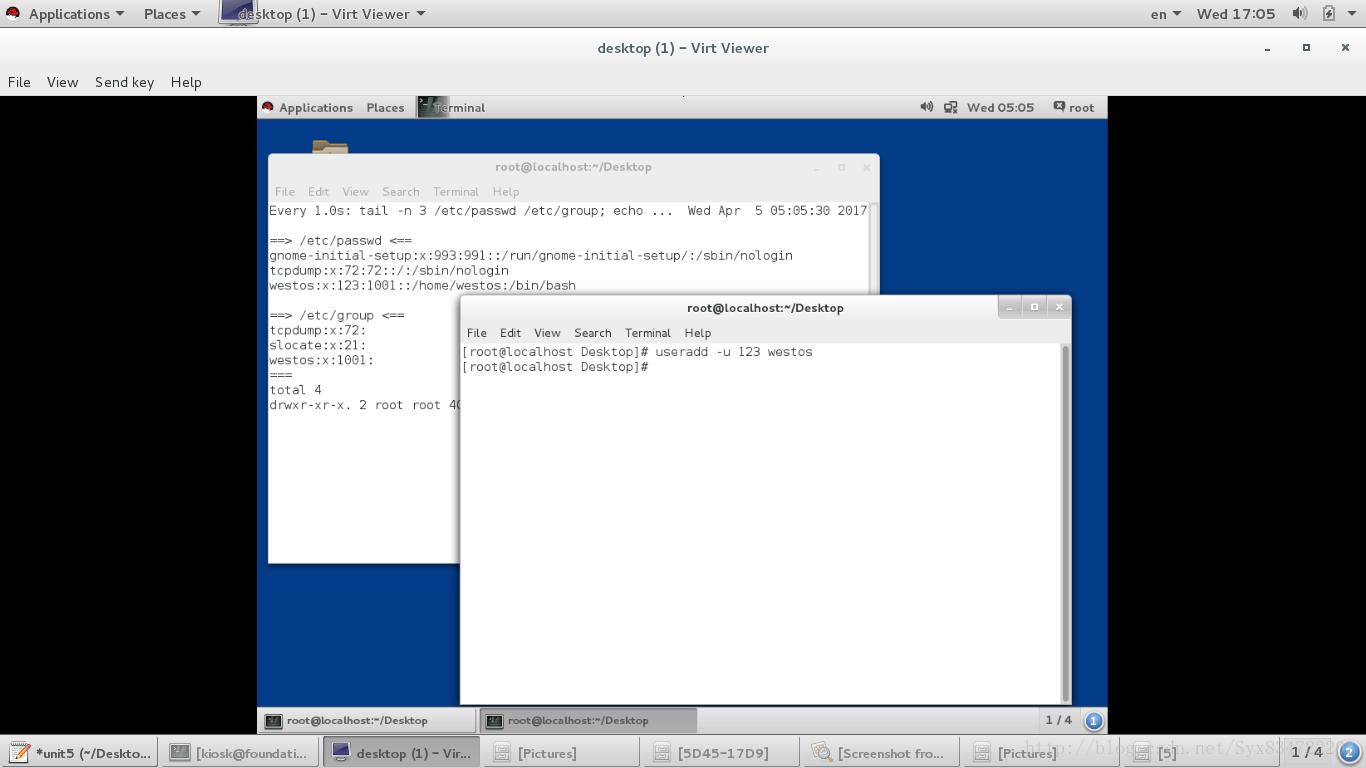Screen dimensions: 1366x768
Task: Switch to 'desktop (1) – Vir...' in host taskbar
Action: click(x=401, y=753)
